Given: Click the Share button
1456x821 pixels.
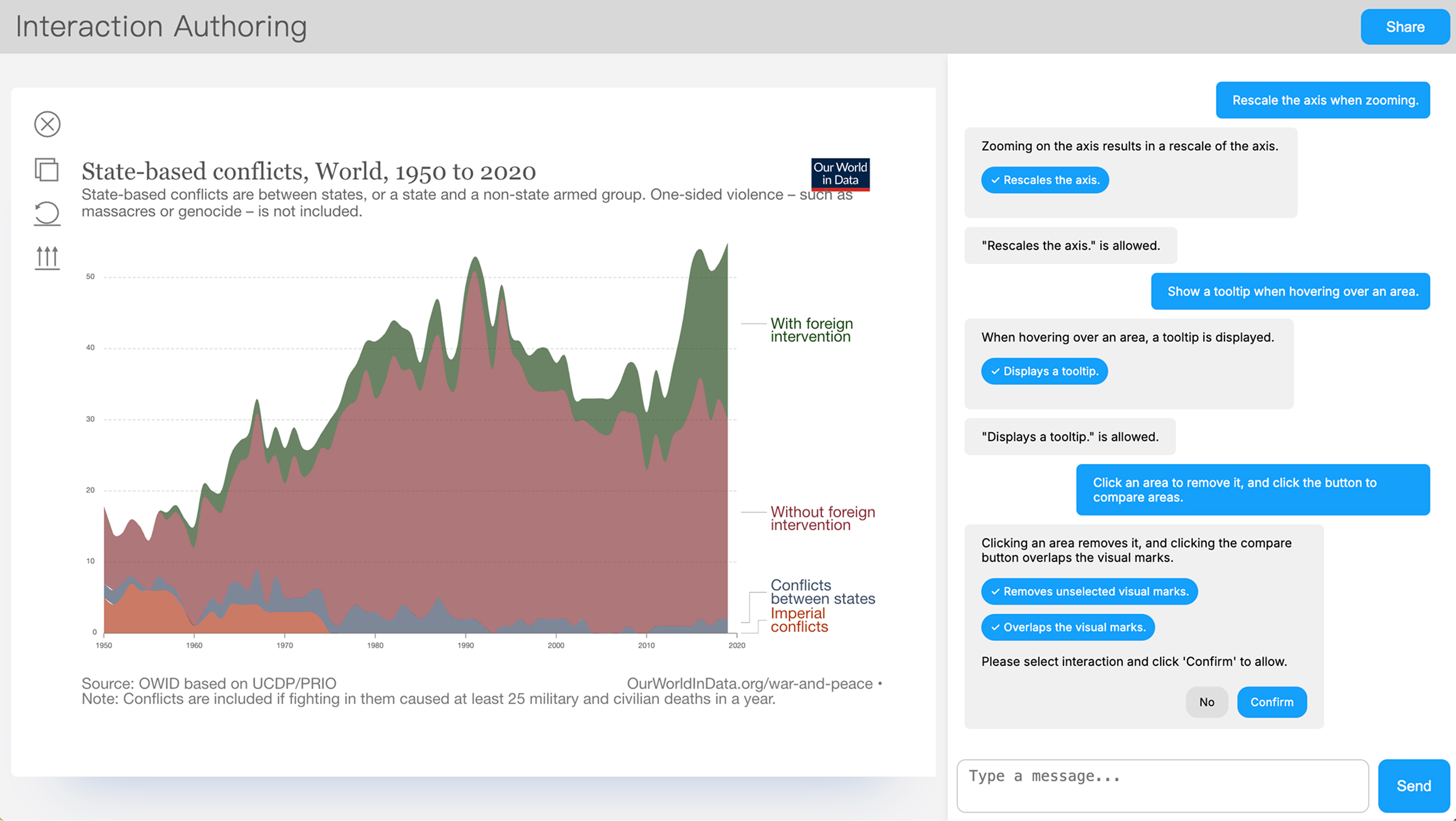Looking at the screenshot, I should pos(1404,27).
